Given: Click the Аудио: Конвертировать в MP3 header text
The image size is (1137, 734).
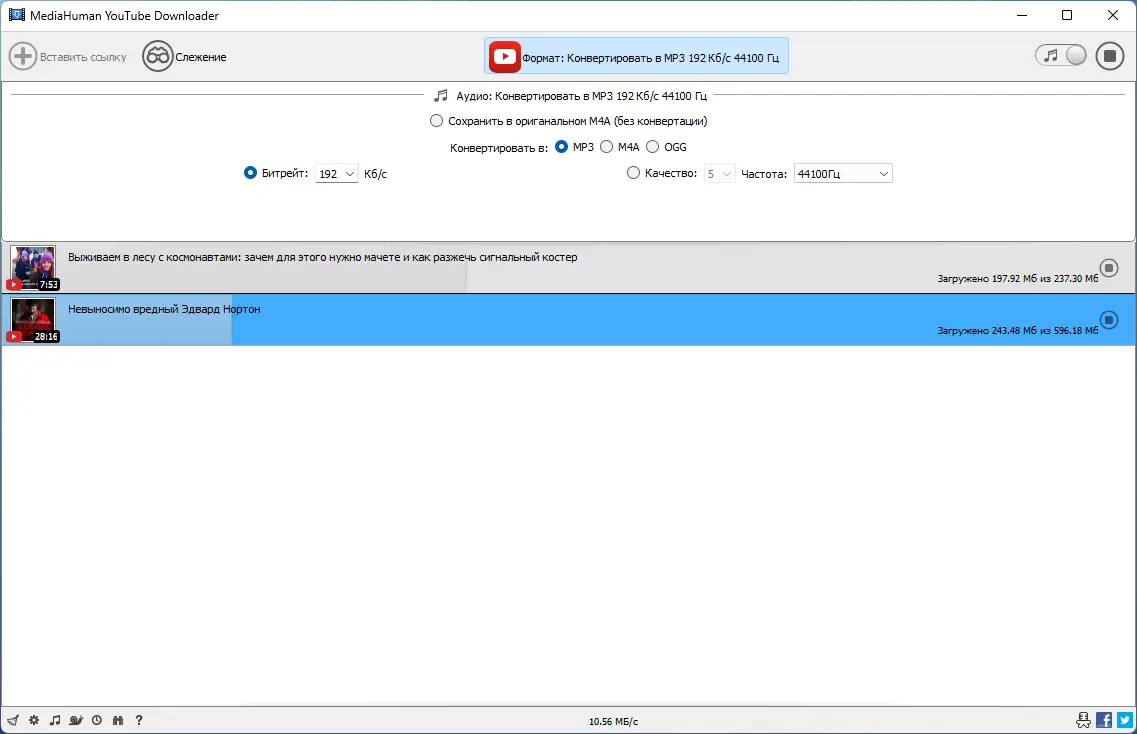Looking at the screenshot, I should click(x=581, y=96).
